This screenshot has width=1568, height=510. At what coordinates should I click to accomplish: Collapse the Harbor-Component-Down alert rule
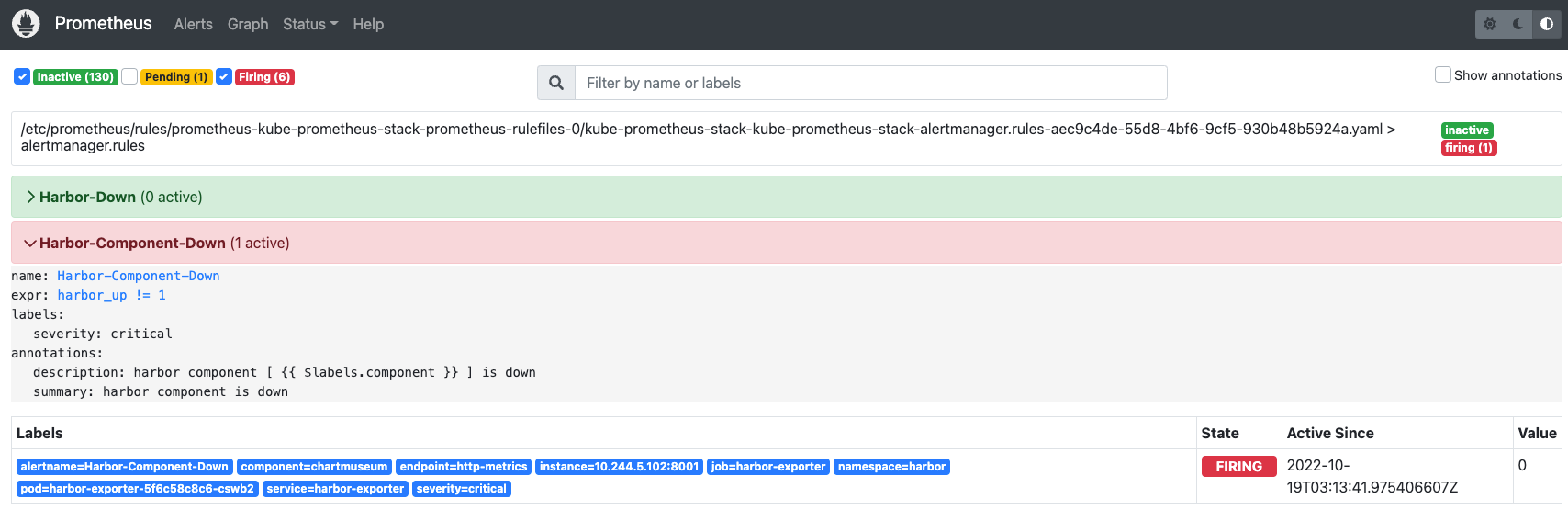(786, 243)
